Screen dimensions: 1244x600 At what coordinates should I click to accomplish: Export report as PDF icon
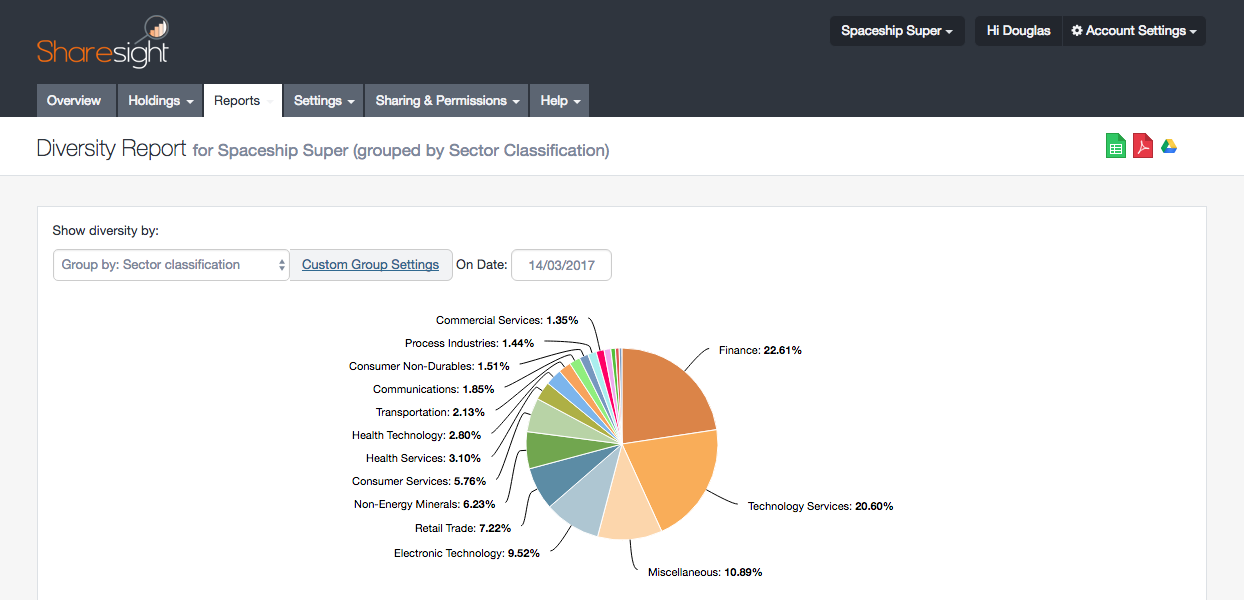(1143, 146)
